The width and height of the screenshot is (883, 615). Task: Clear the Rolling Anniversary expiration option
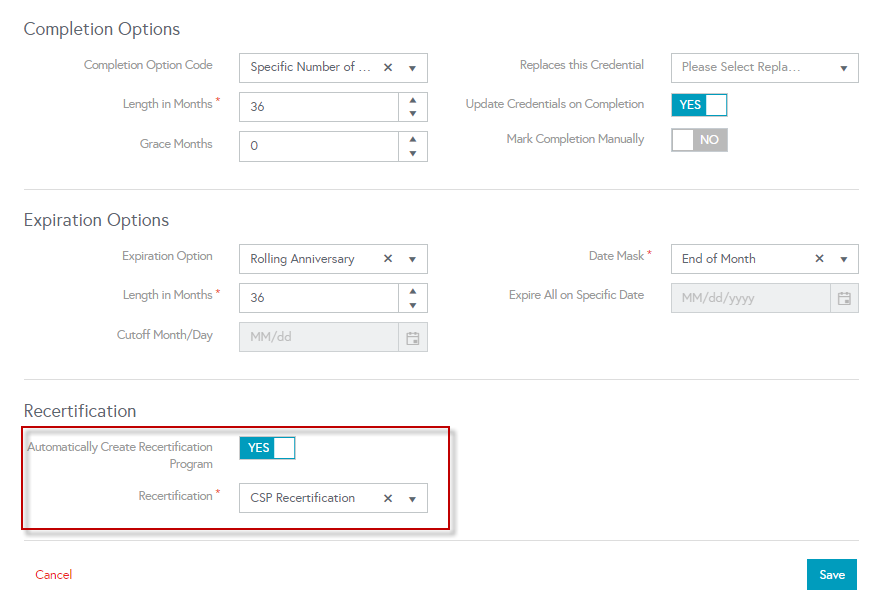point(387,259)
